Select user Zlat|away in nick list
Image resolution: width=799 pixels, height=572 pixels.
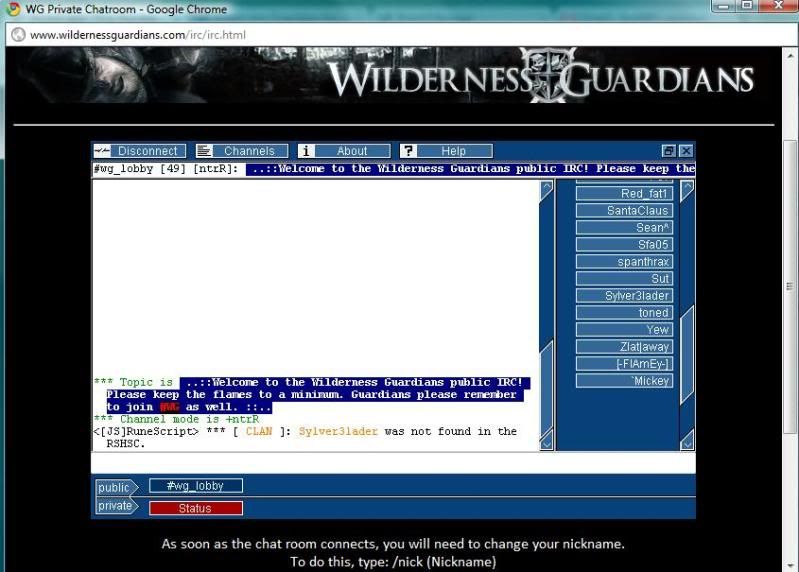(624, 347)
